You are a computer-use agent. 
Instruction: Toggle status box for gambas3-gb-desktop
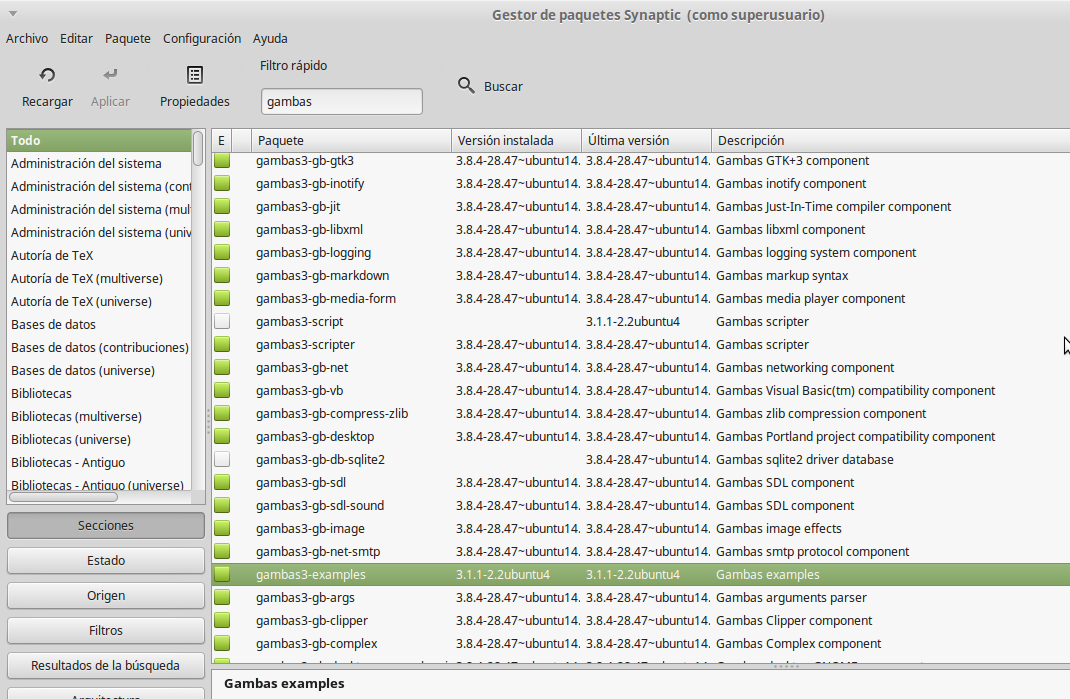222,436
